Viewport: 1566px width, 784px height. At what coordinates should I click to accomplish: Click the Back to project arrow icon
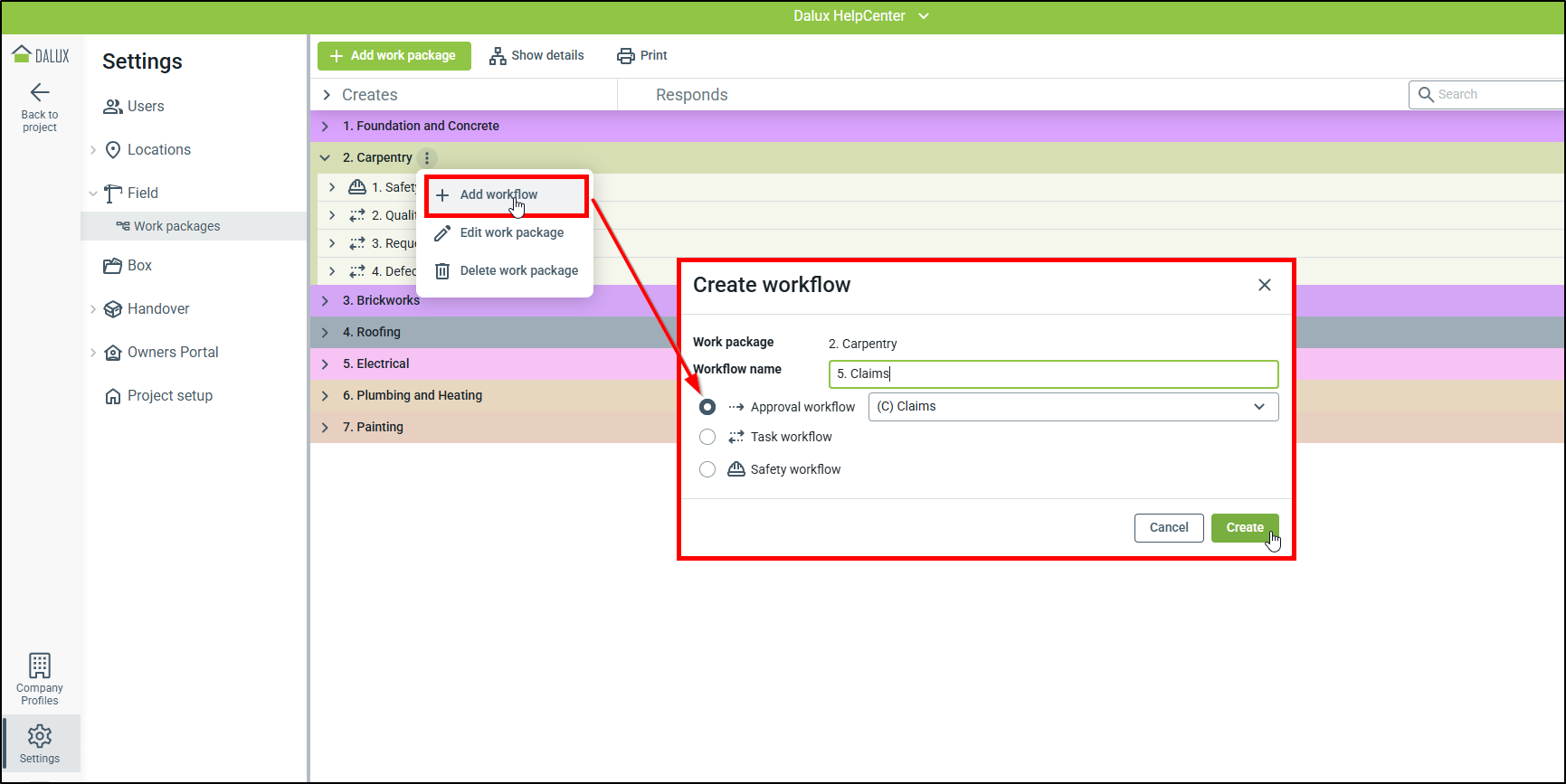pos(40,92)
